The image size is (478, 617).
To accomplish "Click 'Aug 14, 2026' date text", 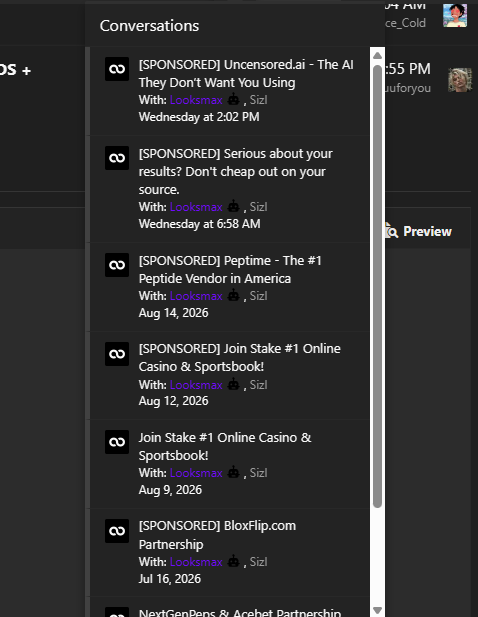I will coord(173,313).
